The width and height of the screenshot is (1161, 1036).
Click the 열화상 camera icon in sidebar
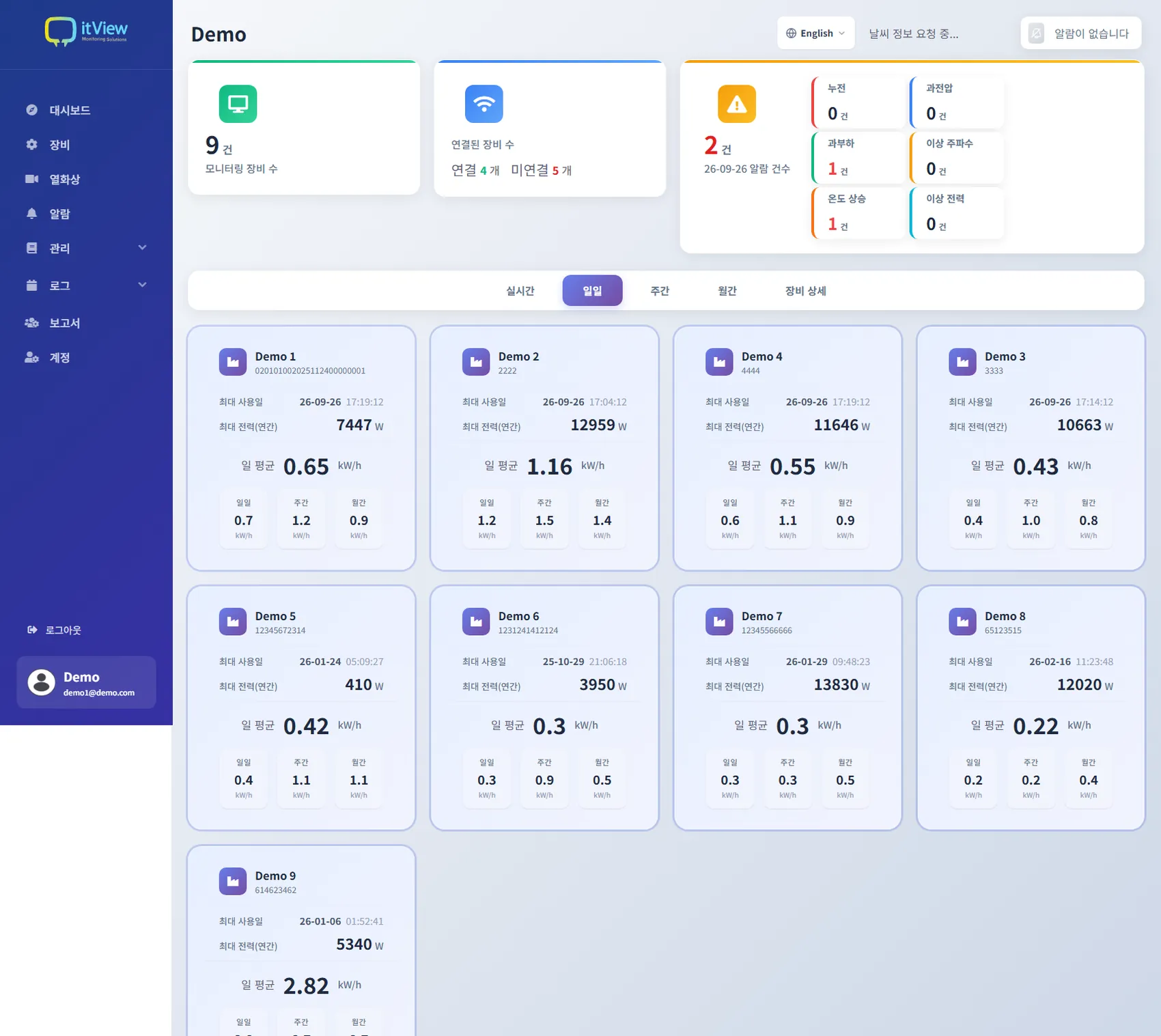[31, 179]
